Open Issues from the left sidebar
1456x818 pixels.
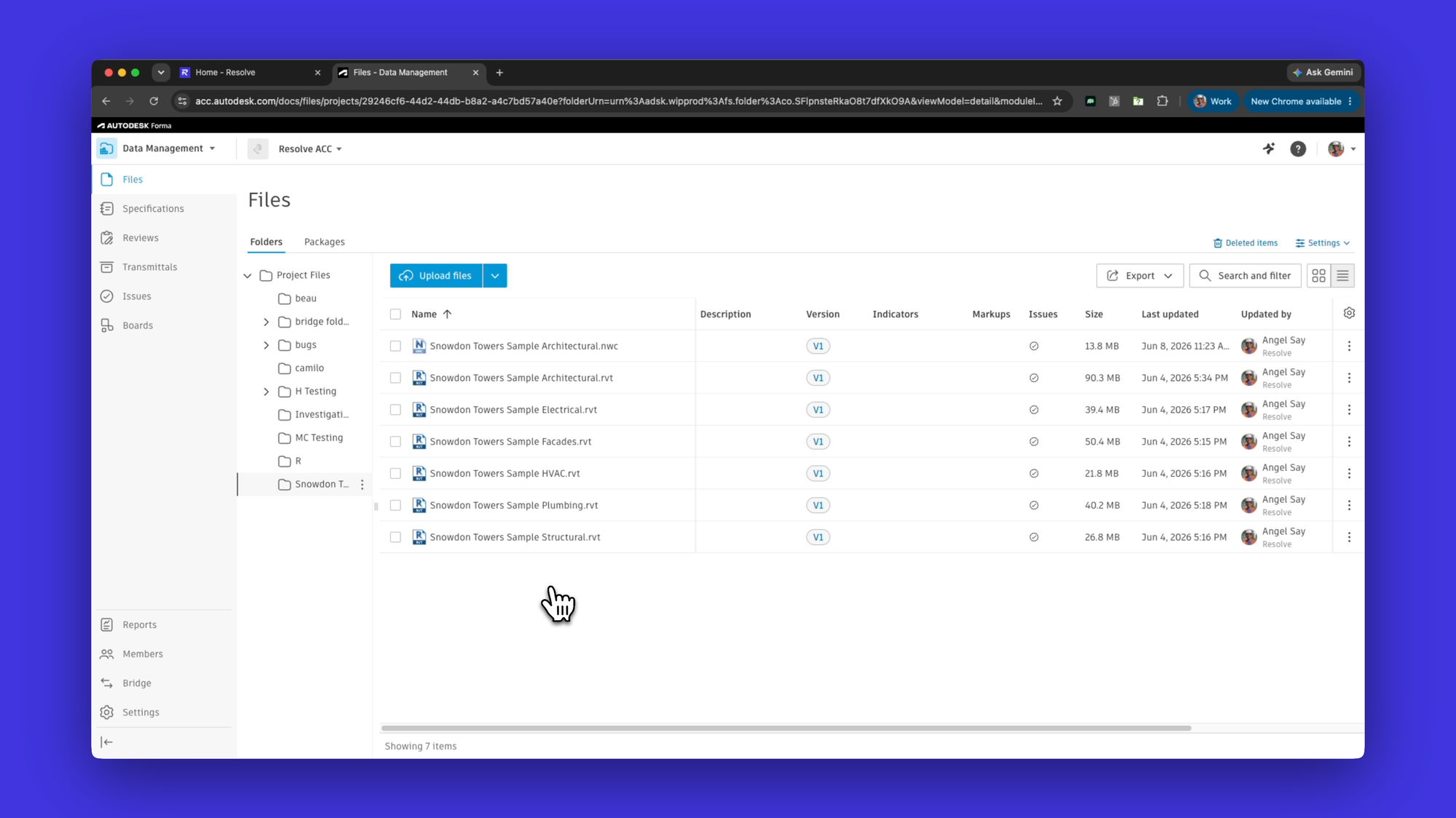pos(136,296)
